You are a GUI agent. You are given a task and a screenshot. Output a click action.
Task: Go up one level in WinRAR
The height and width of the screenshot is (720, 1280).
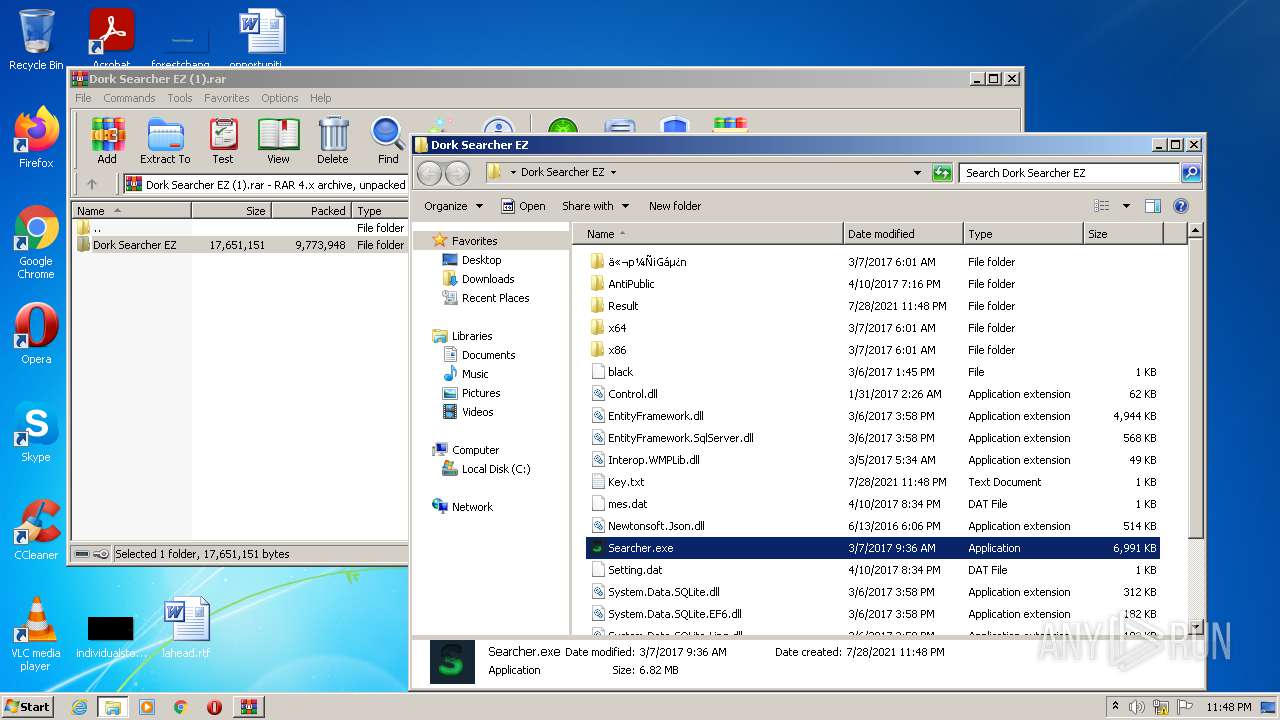pos(92,184)
